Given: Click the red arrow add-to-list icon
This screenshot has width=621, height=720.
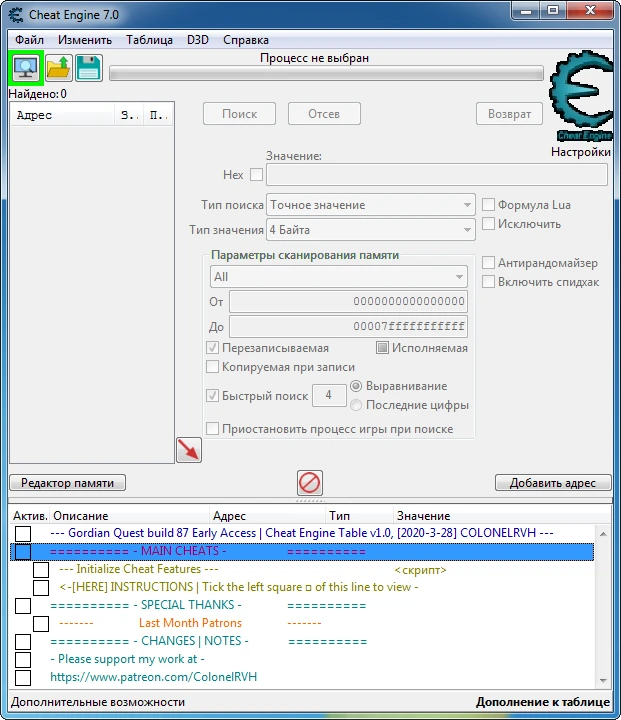Looking at the screenshot, I should tap(189, 450).
